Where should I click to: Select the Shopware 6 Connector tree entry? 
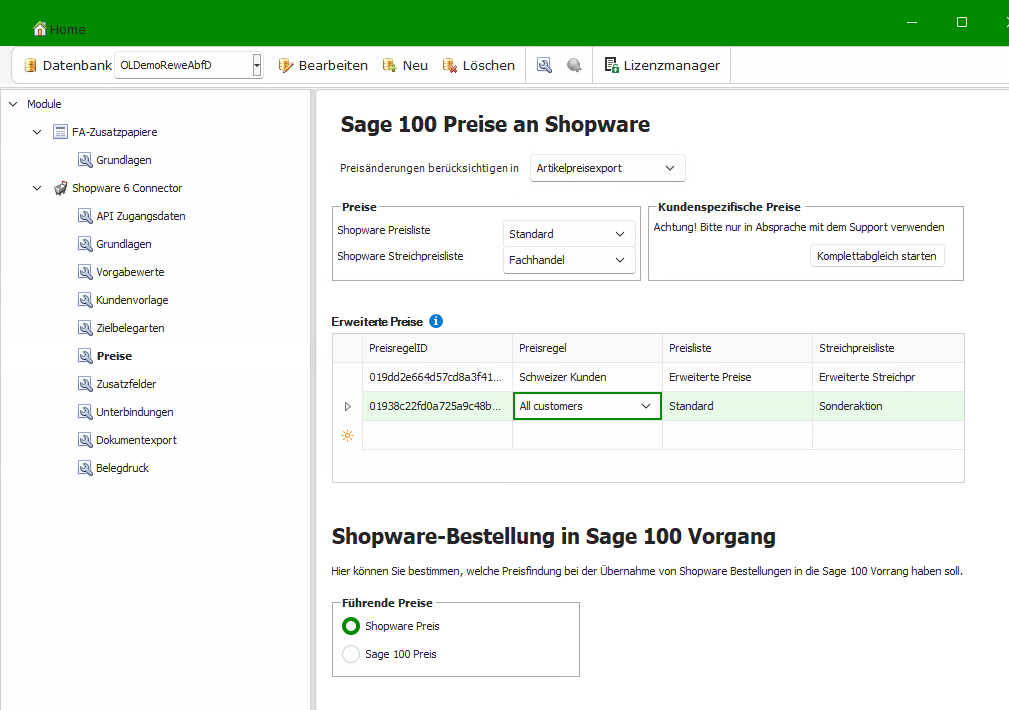[127, 188]
